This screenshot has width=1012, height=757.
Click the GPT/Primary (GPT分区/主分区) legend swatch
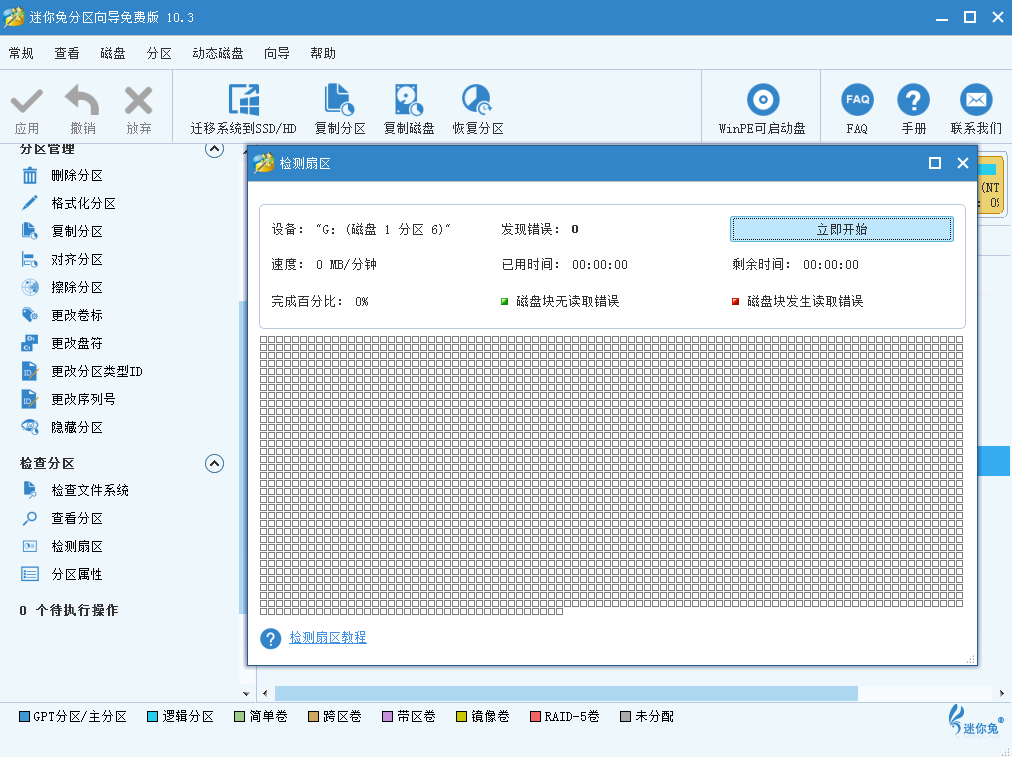[x=25, y=716]
